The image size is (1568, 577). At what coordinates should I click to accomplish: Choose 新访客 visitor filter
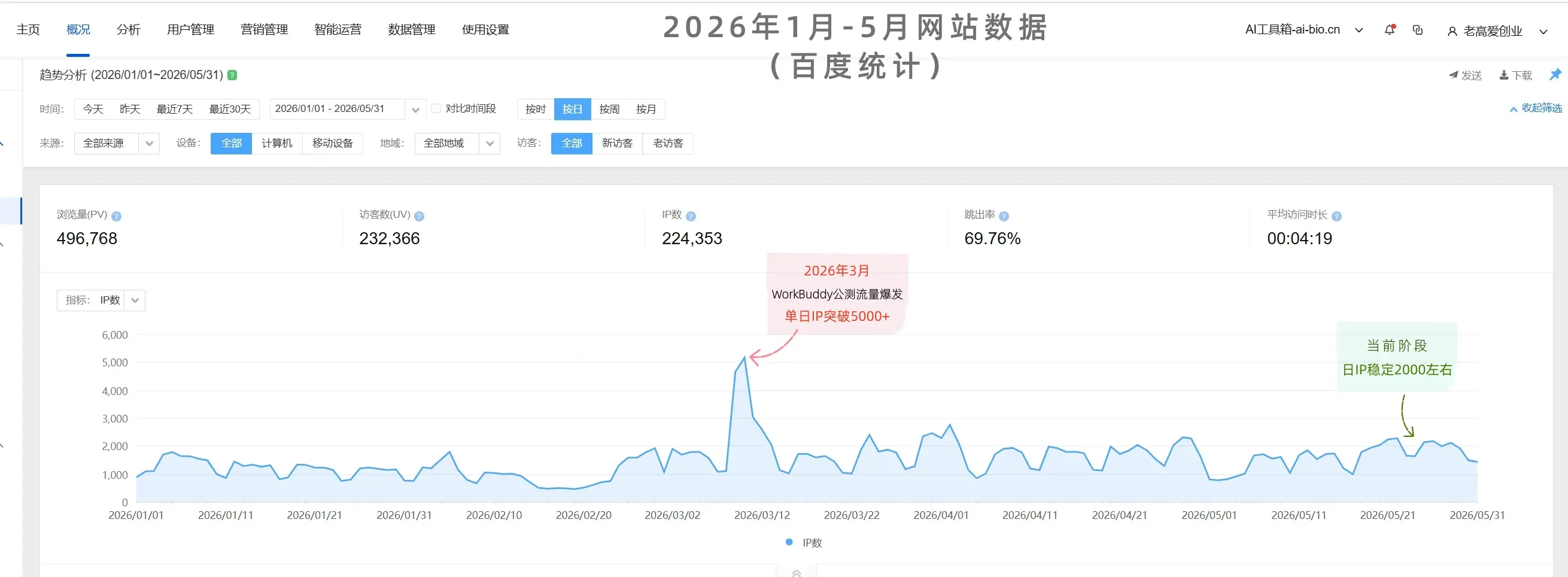click(617, 143)
